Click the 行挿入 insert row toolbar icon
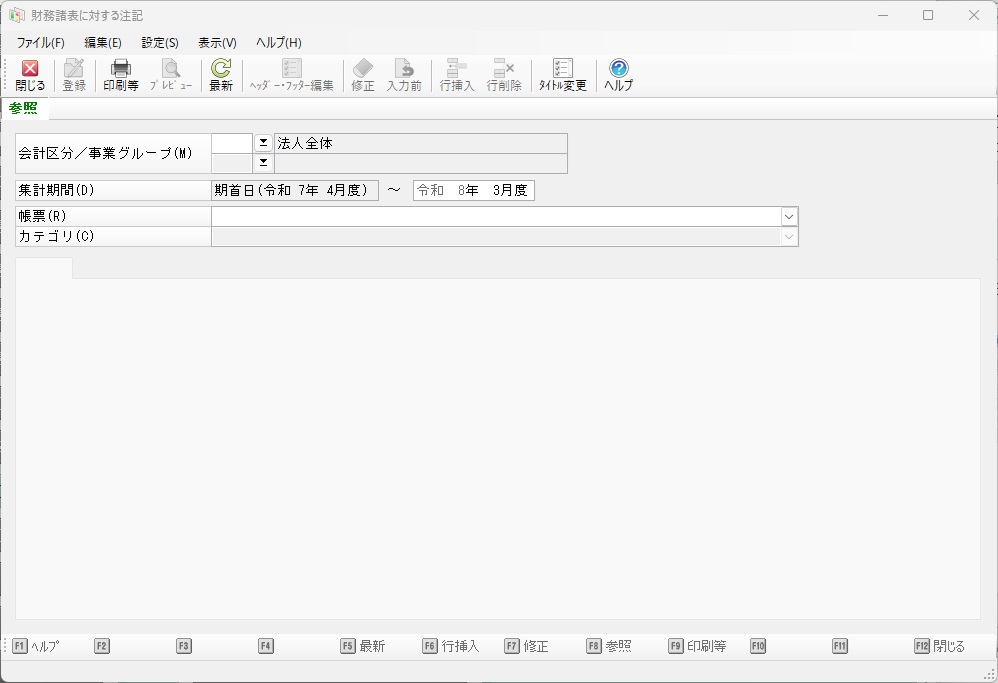The height and width of the screenshot is (683, 998). tap(457, 69)
